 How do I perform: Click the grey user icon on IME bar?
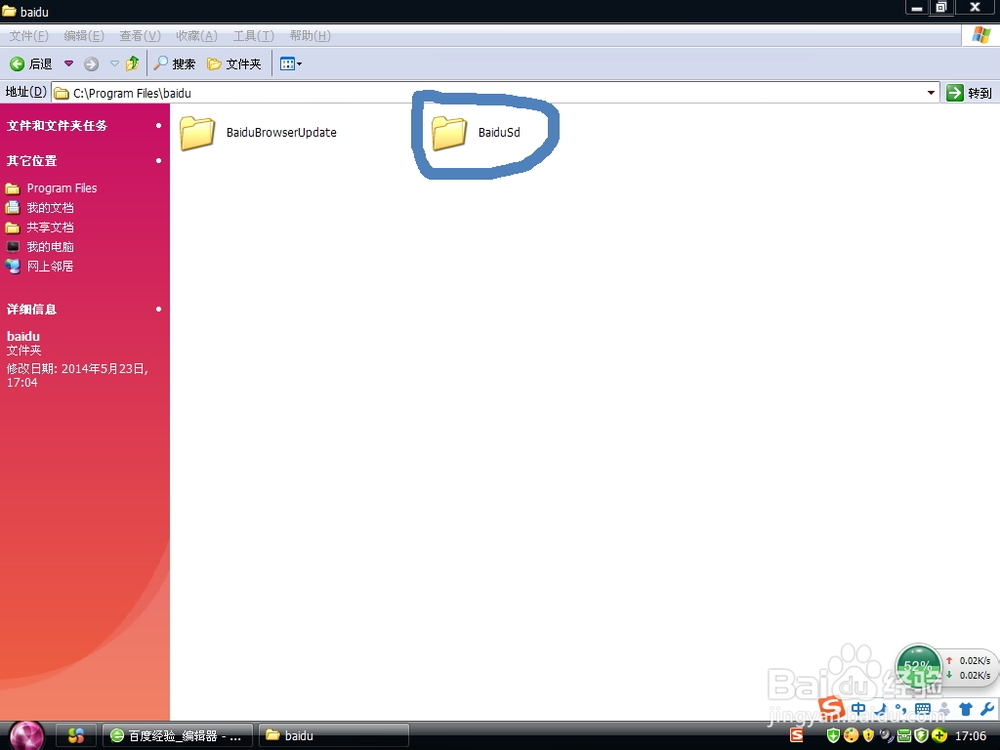[x=945, y=709]
